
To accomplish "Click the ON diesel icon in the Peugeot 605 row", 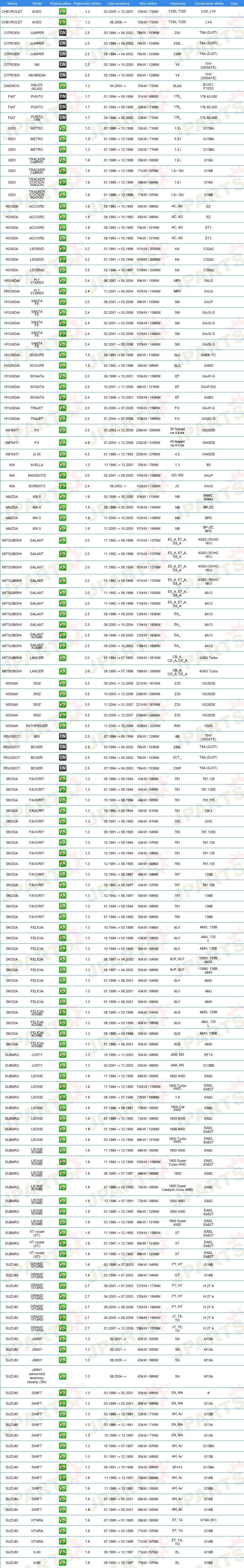I will [63, 736].
